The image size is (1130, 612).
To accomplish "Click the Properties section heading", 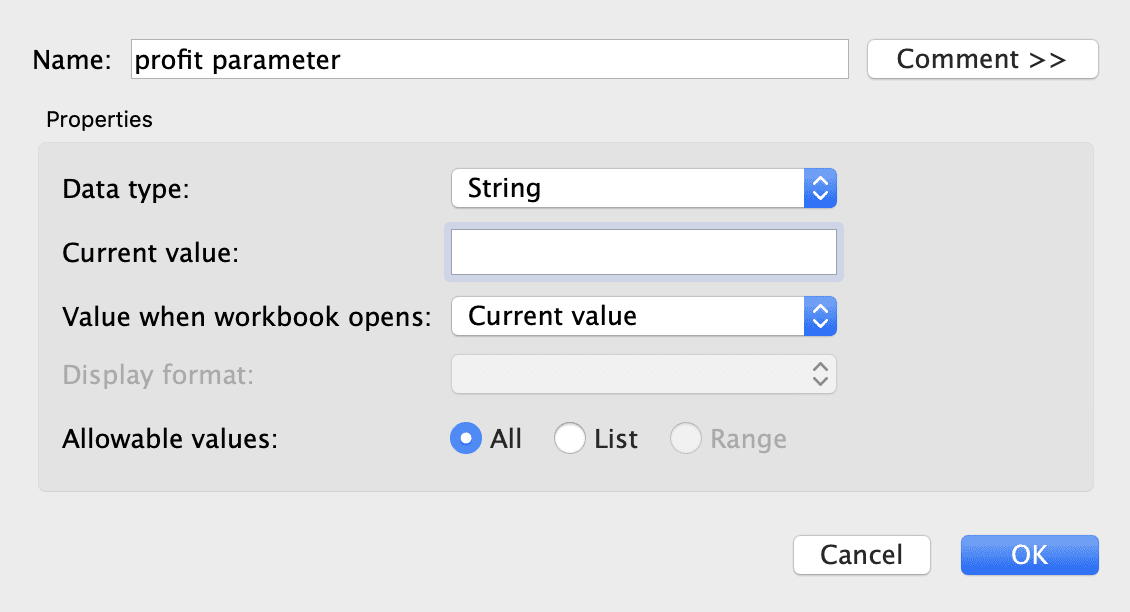I will coord(99,119).
